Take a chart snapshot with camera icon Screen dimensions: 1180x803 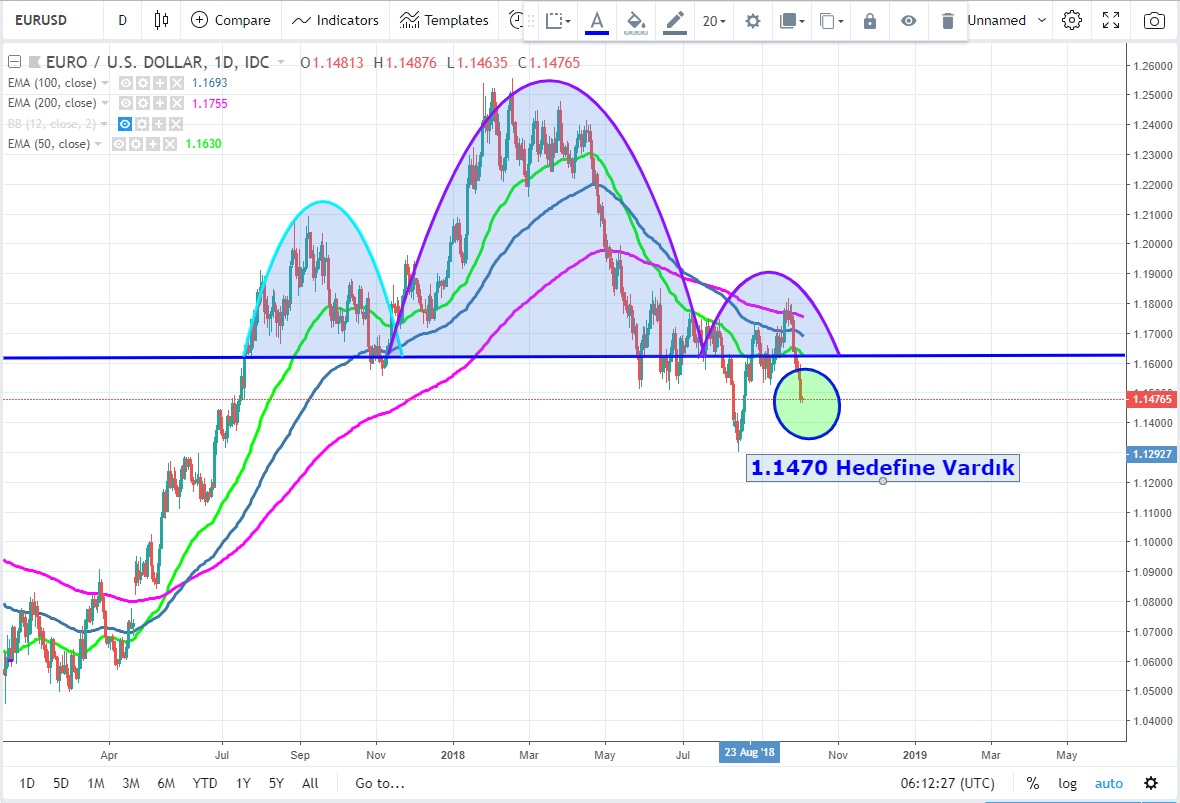coord(1153,20)
